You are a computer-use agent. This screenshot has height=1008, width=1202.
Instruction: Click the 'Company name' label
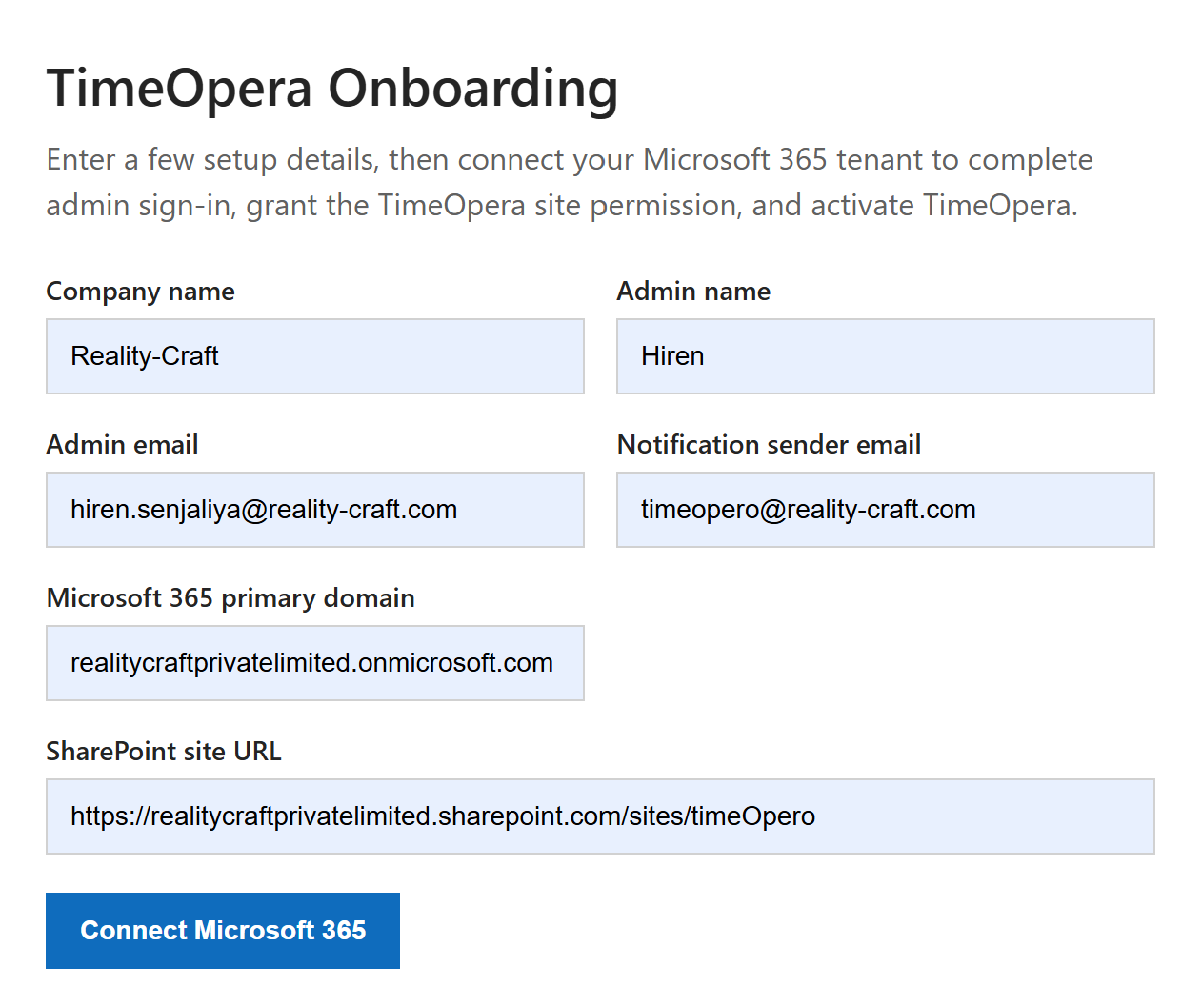point(140,292)
